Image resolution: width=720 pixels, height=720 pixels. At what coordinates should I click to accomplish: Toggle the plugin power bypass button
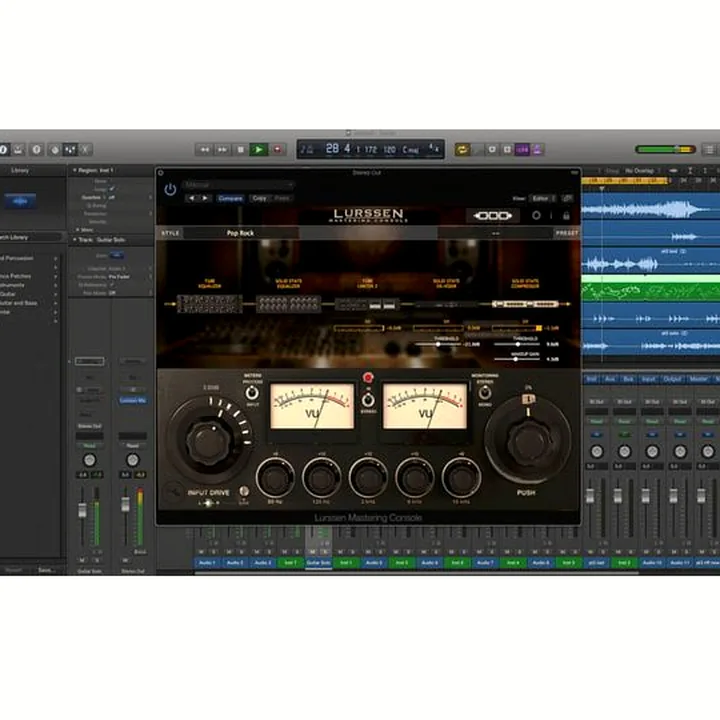170,189
